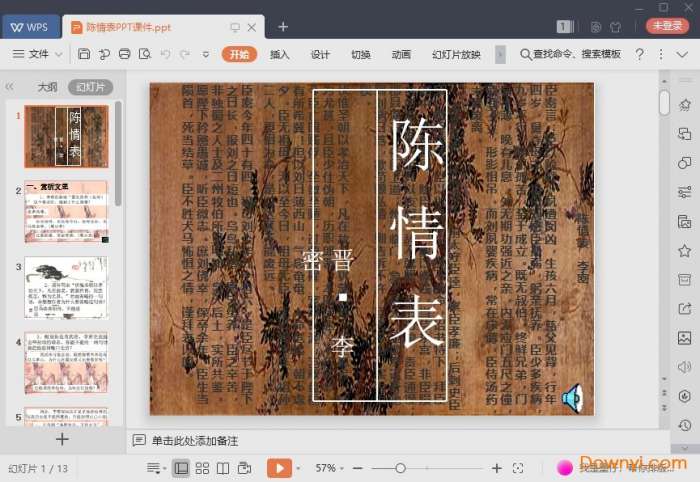700x482 pixels.
Task: Open the three-dot more options menu
Action: click(661, 54)
